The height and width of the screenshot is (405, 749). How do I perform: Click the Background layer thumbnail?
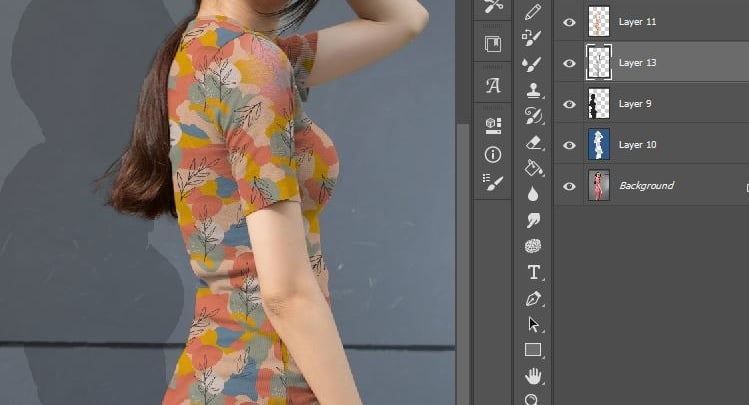pyautogui.click(x=599, y=185)
